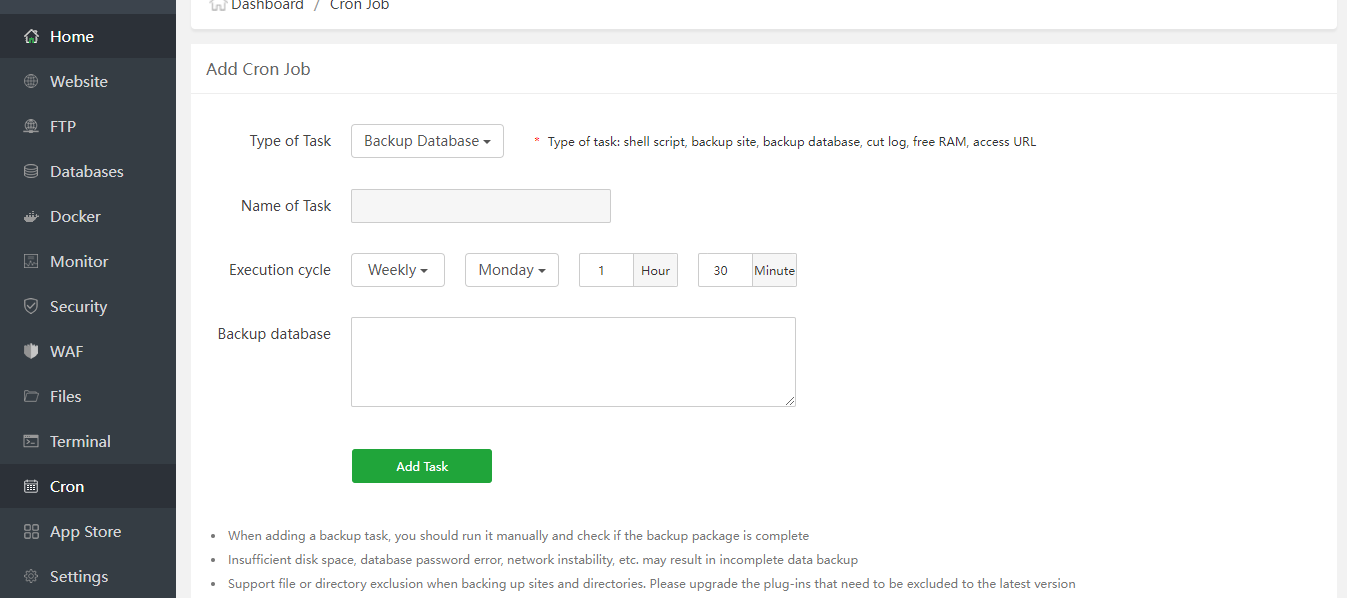The image size is (1347, 598).
Task: Click the Docker icon
Action: pos(31,216)
